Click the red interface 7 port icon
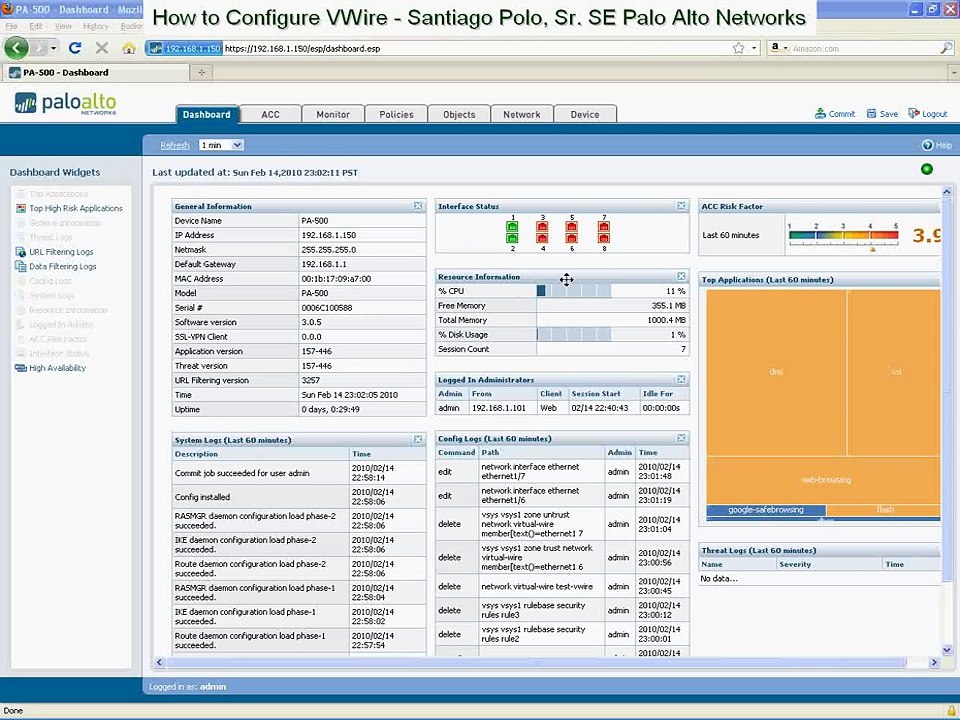The height and width of the screenshot is (720, 960). pos(604,227)
